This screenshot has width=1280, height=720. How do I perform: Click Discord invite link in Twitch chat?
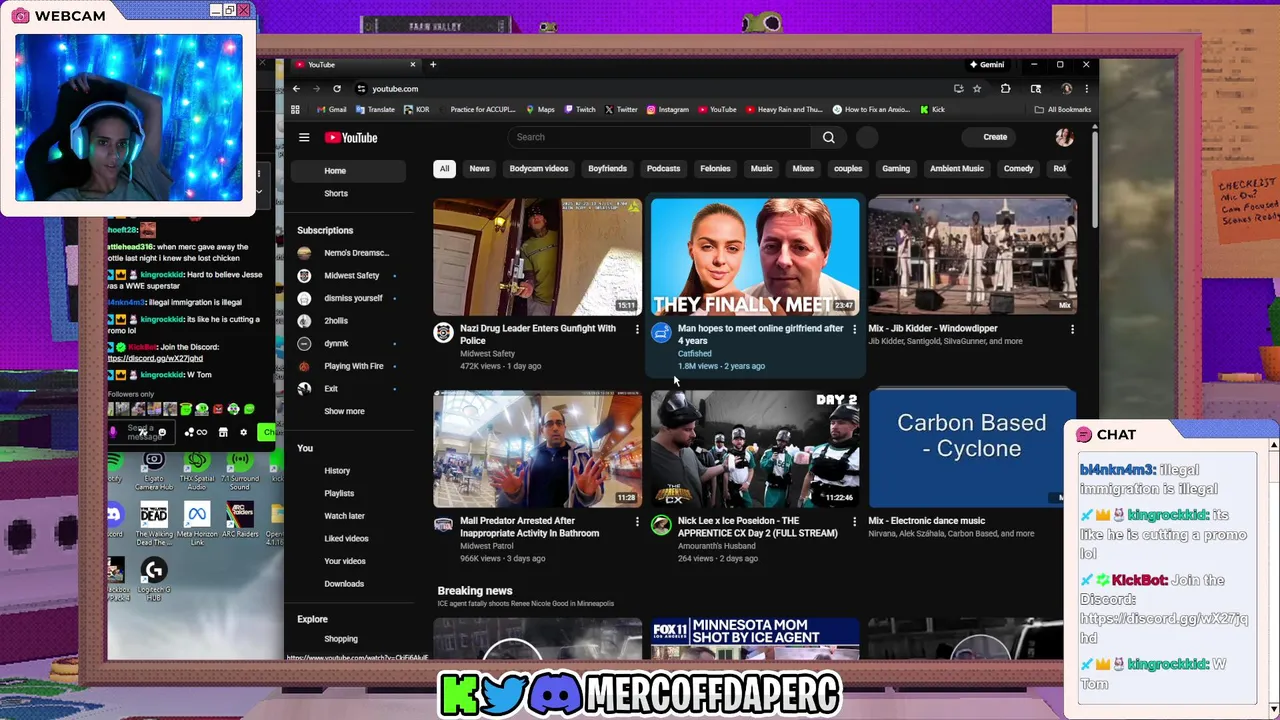point(155,358)
